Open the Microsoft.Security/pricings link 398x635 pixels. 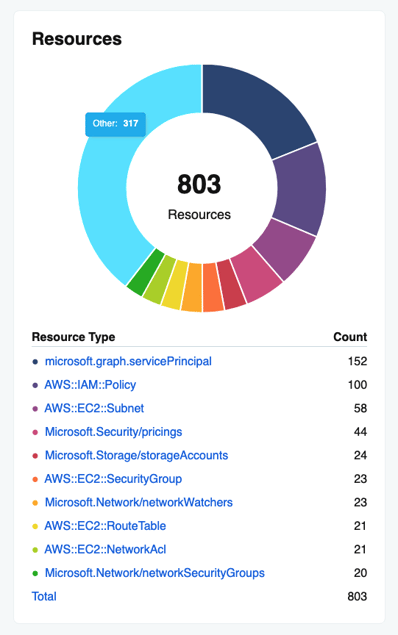point(113,432)
